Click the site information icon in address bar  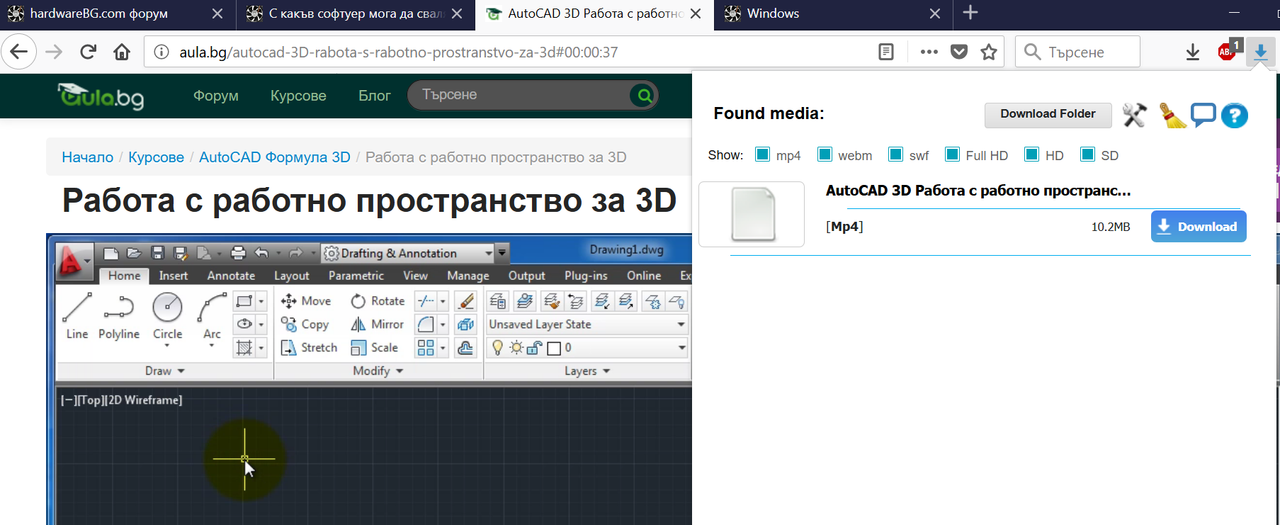[x=161, y=52]
